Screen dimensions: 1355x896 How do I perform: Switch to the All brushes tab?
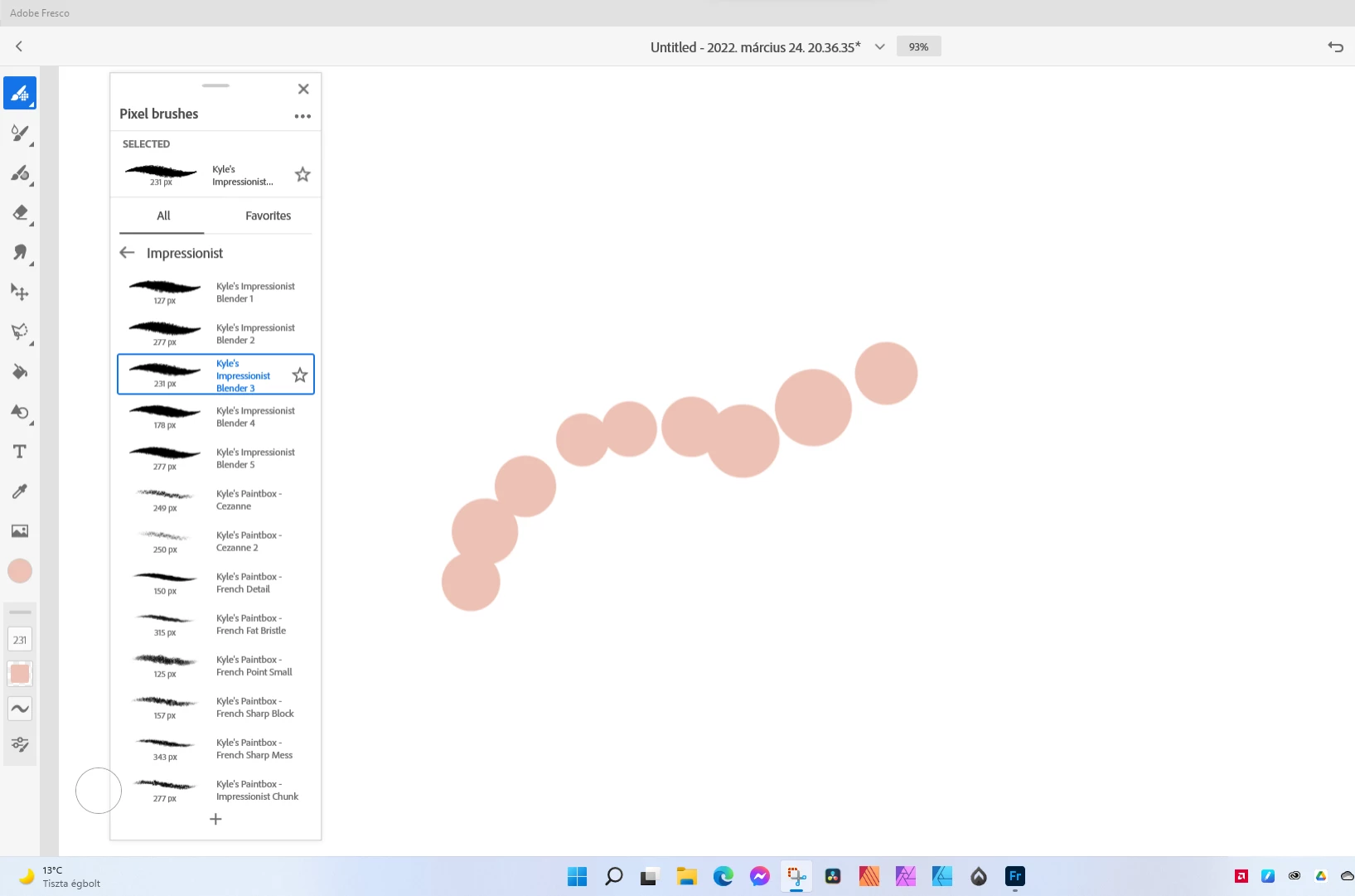(163, 216)
